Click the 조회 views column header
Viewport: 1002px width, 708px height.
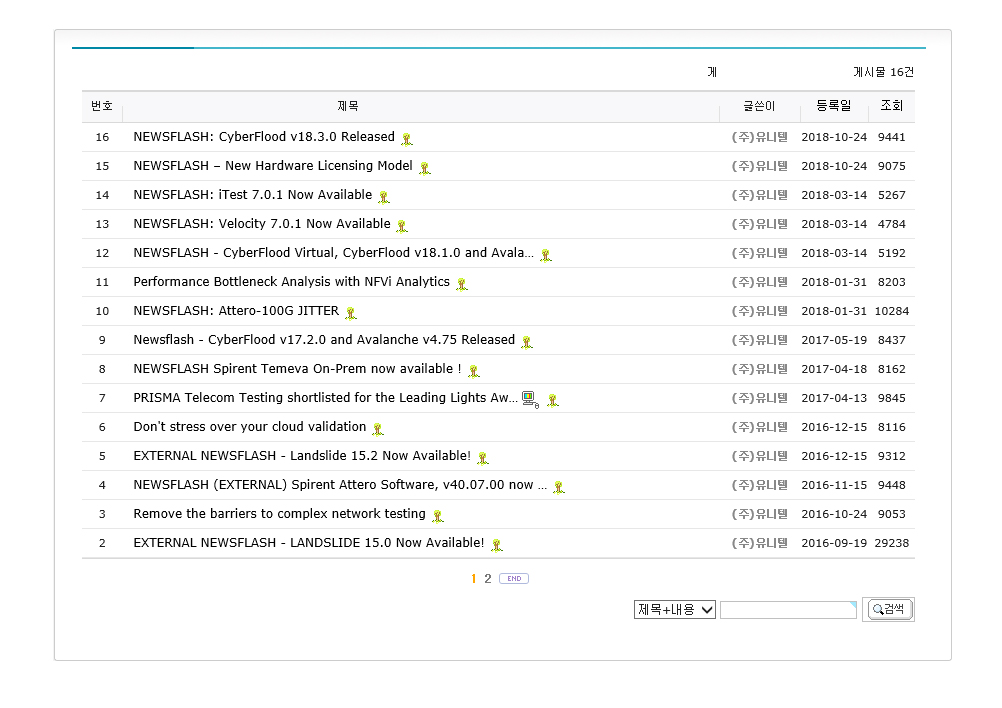click(x=891, y=106)
